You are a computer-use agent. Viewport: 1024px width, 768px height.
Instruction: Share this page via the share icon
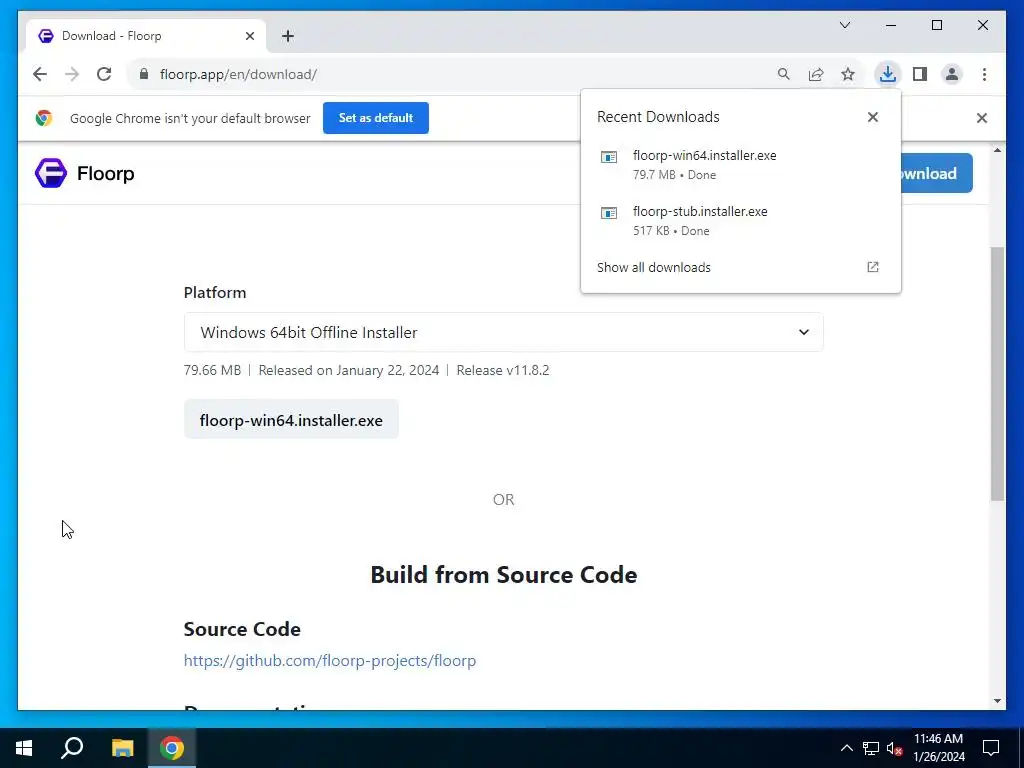tap(816, 74)
